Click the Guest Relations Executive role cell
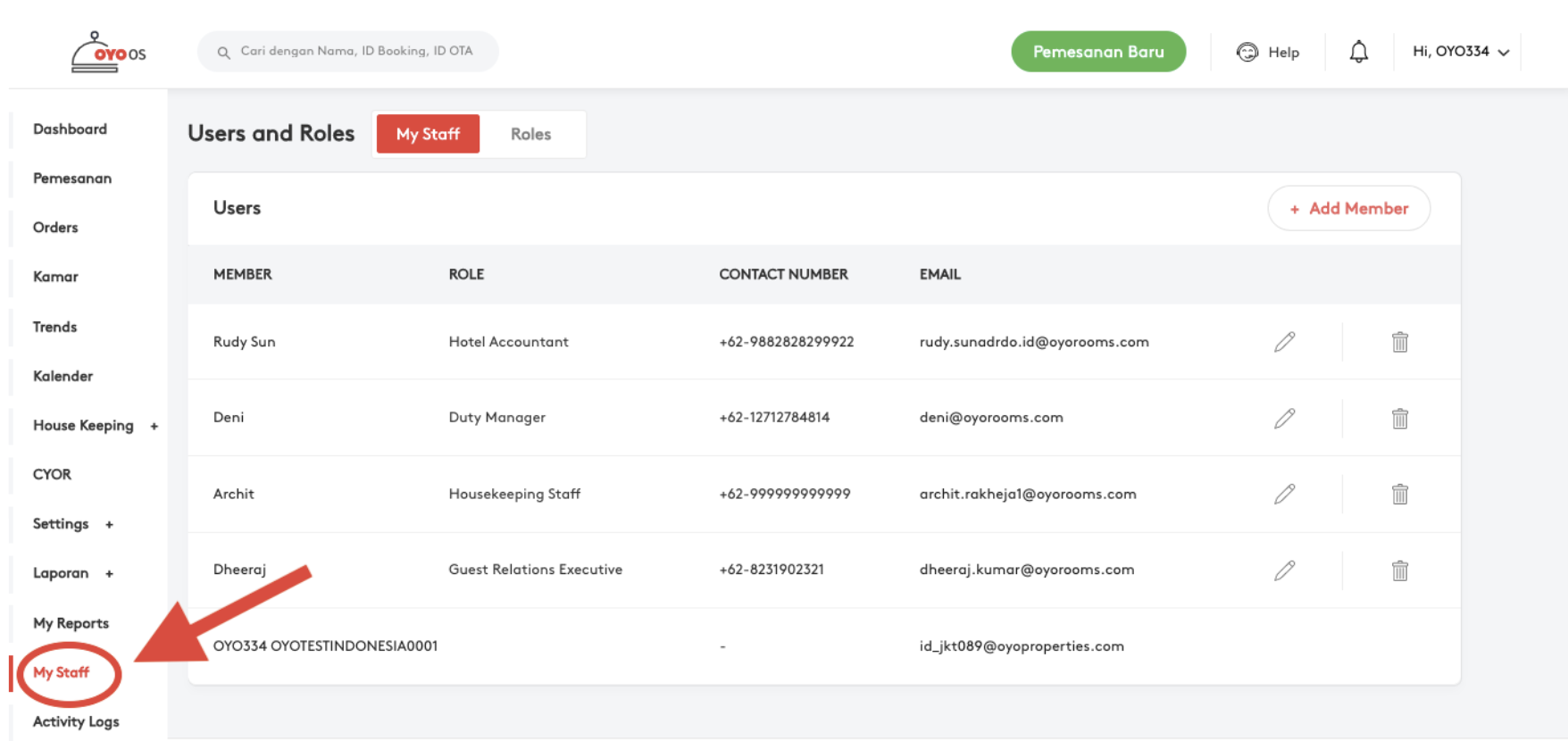This screenshot has width=1568, height=741. tap(535, 570)
